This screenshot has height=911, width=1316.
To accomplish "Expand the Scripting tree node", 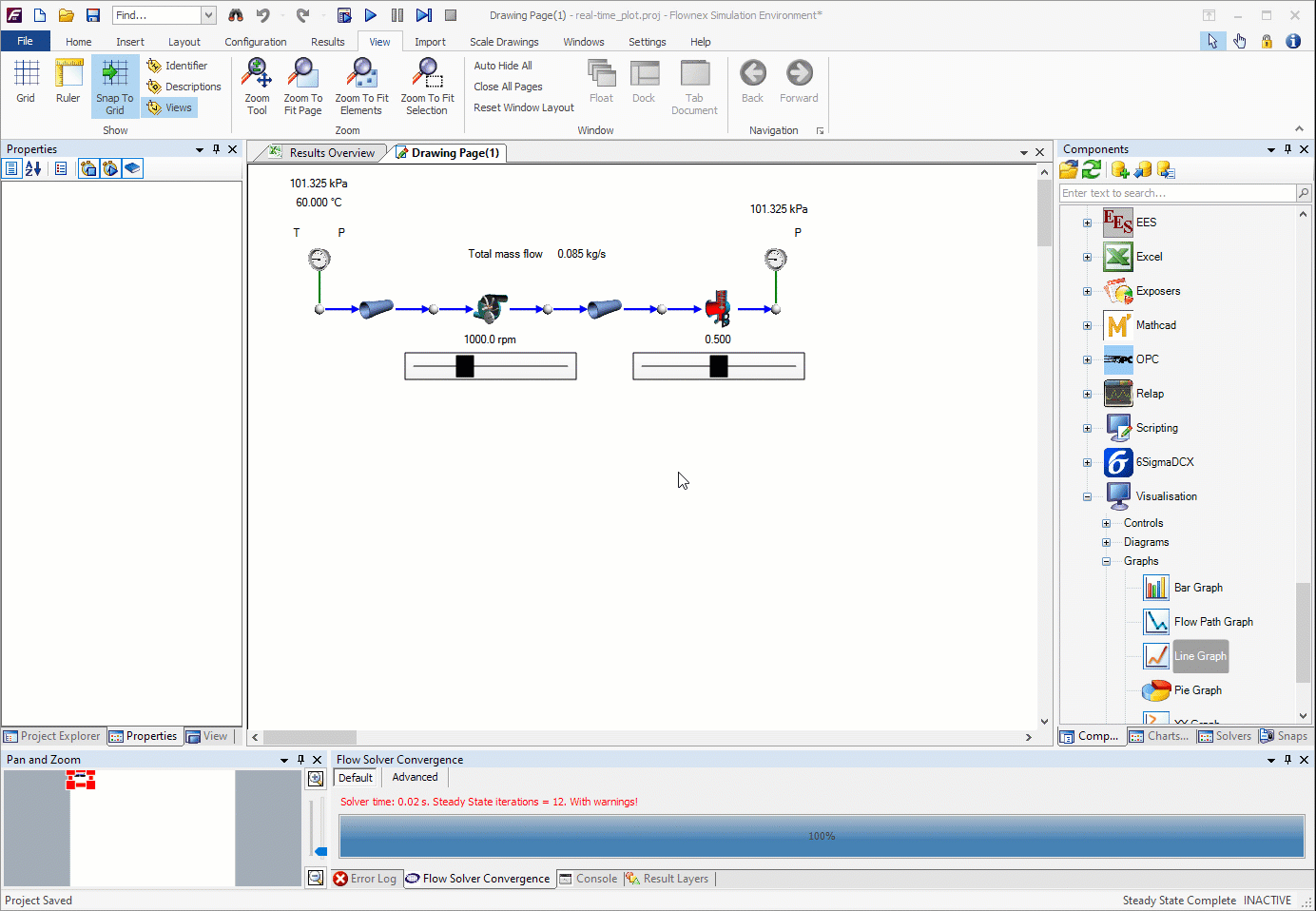I will (x=1087, y=428).
